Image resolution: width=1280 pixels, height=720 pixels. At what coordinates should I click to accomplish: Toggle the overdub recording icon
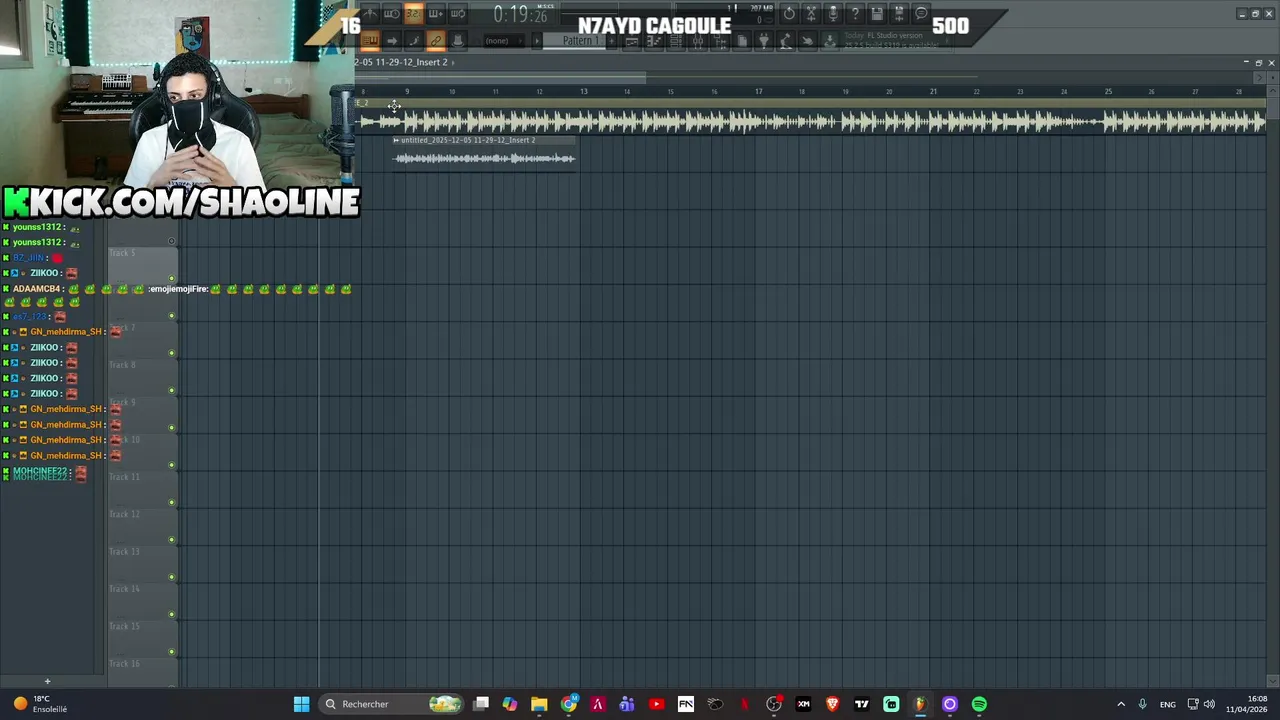[x=435, y=14]
